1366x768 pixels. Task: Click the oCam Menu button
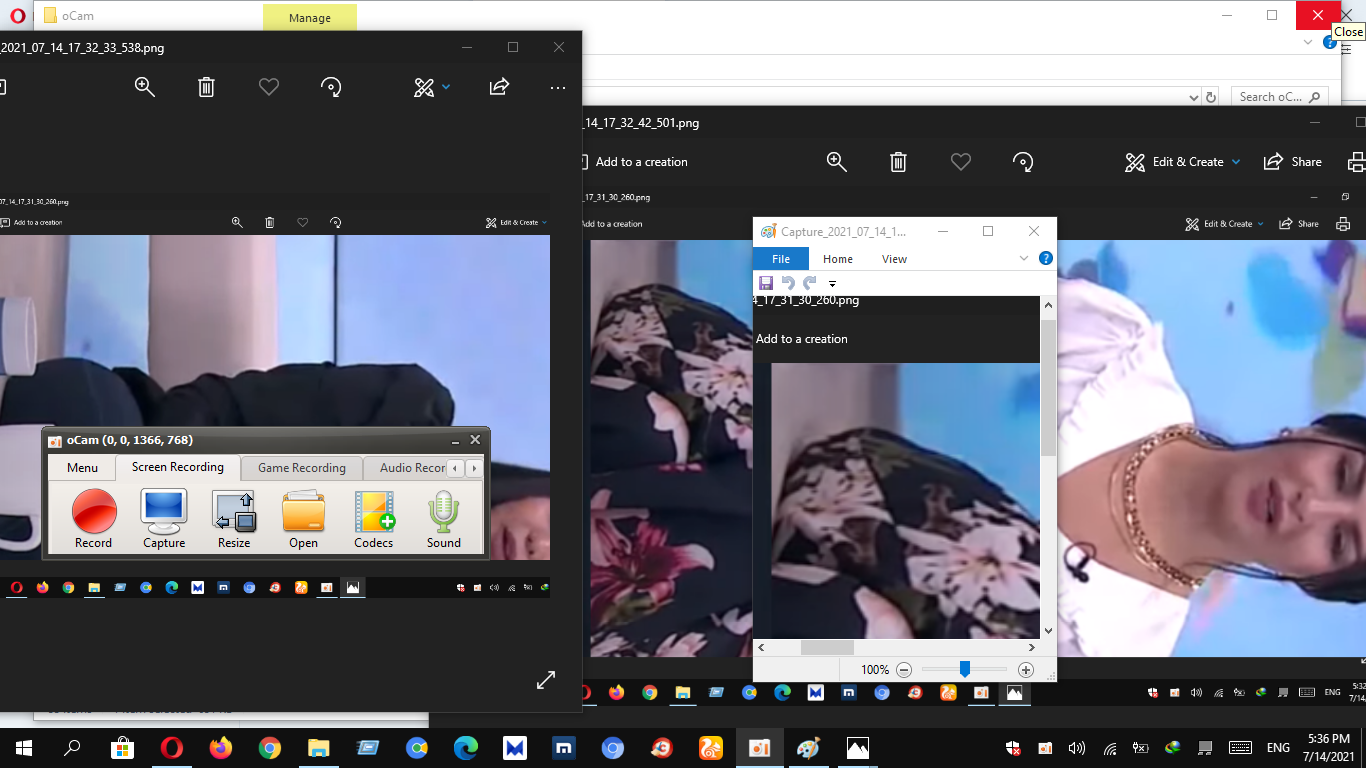83,468
